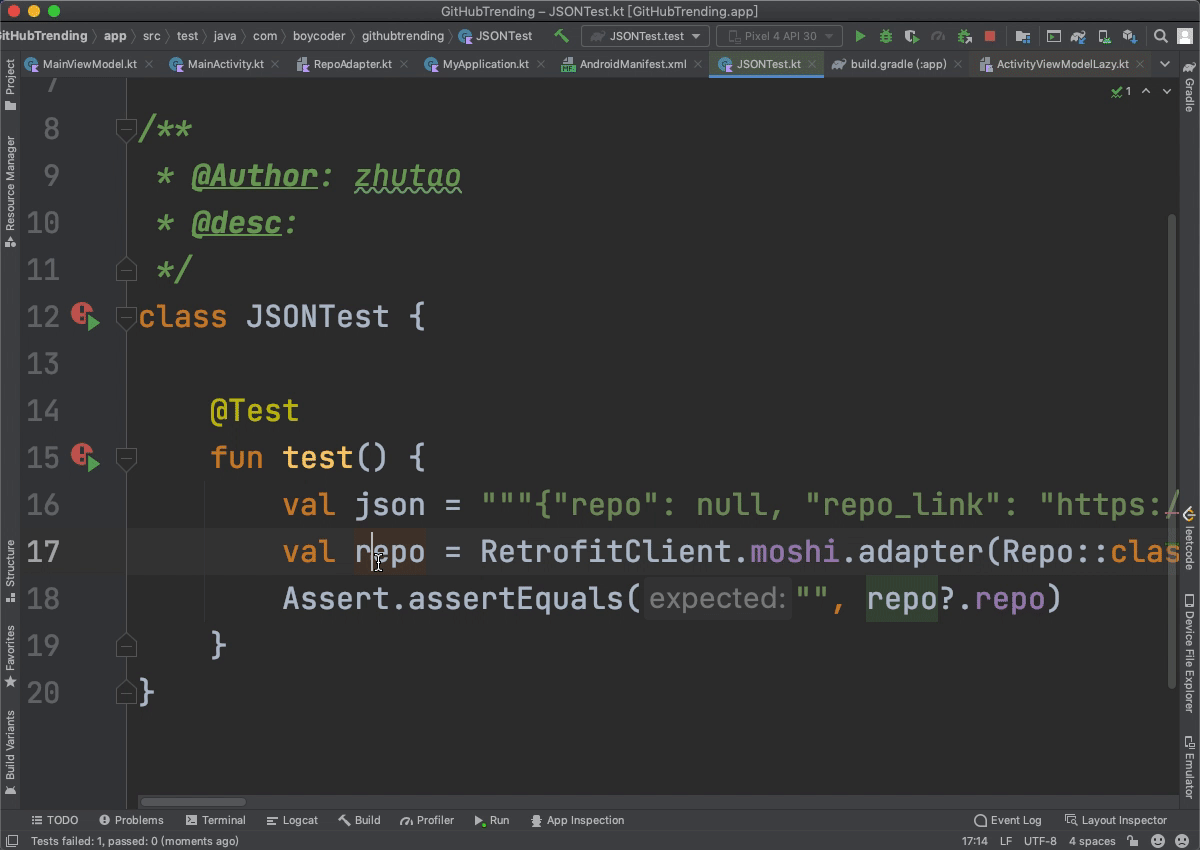The width and height of the screenshot is (1200, 850).
Task: Open the build.gradle (:app) tab
Action: pos(897,64)
